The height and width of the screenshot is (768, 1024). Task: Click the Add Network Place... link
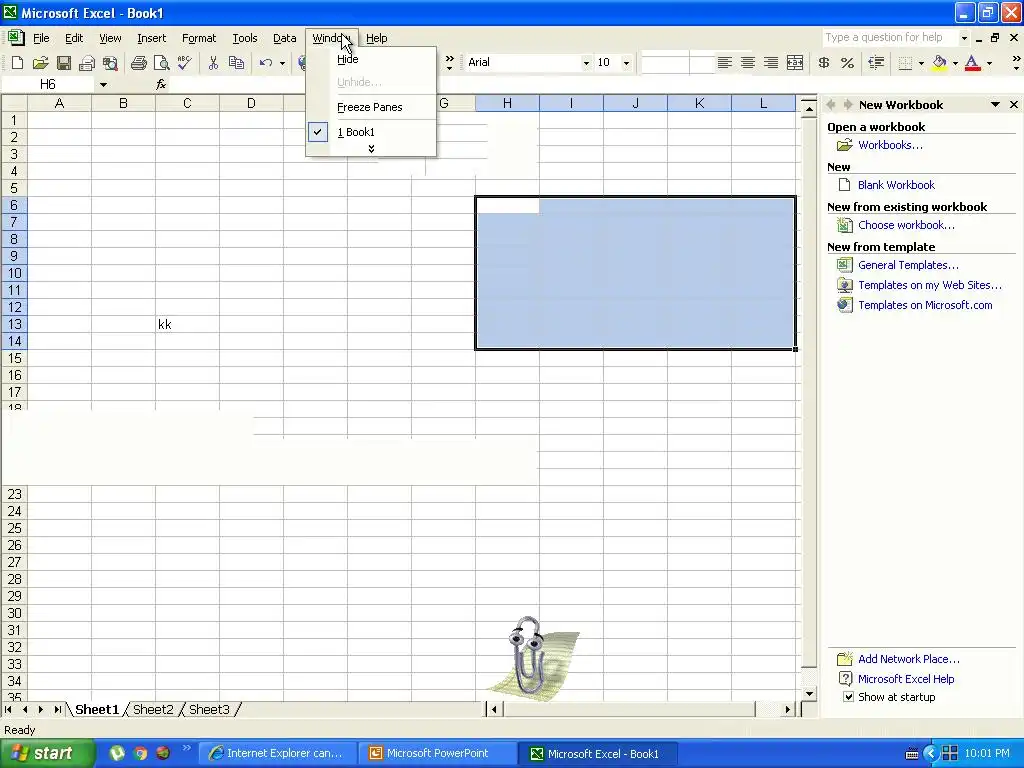point(908,659)
